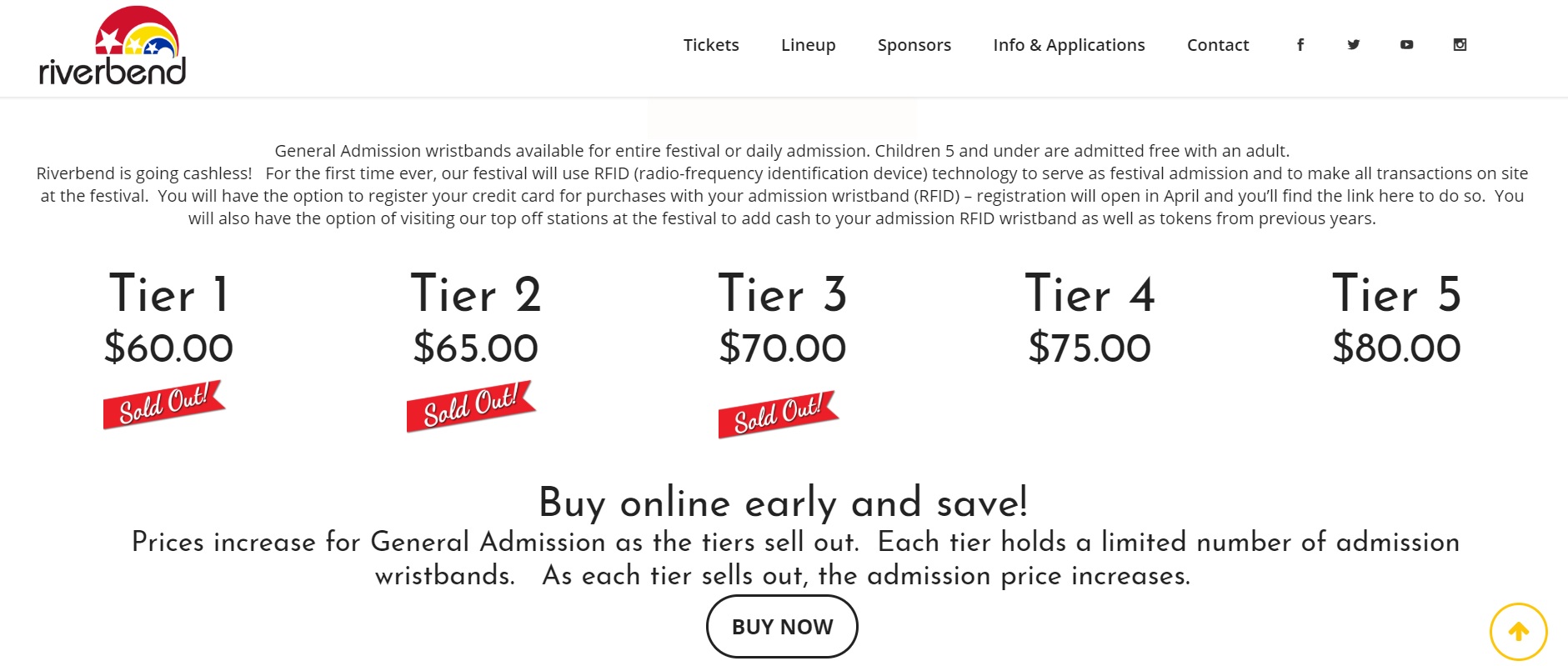Open the Tickets menu

(x=711, y=45)
